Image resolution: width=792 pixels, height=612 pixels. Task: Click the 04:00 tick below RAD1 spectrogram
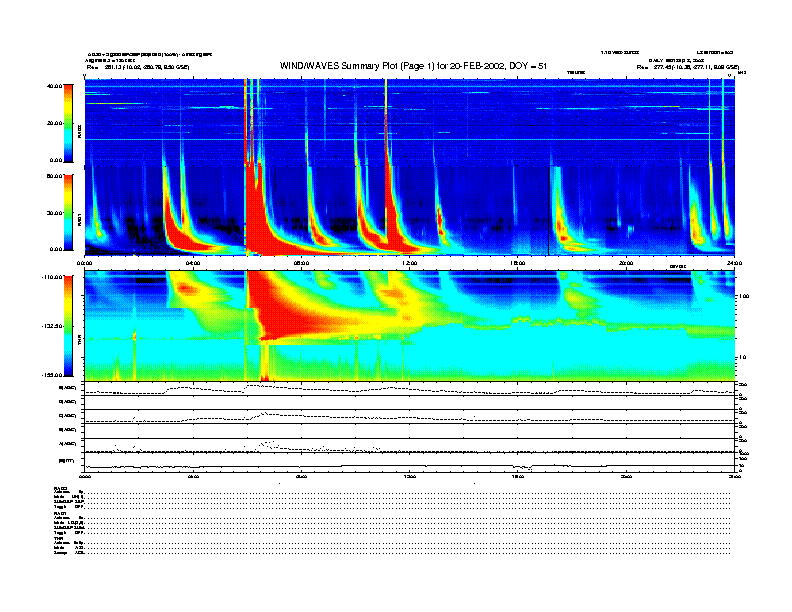[x=193, y=263]
